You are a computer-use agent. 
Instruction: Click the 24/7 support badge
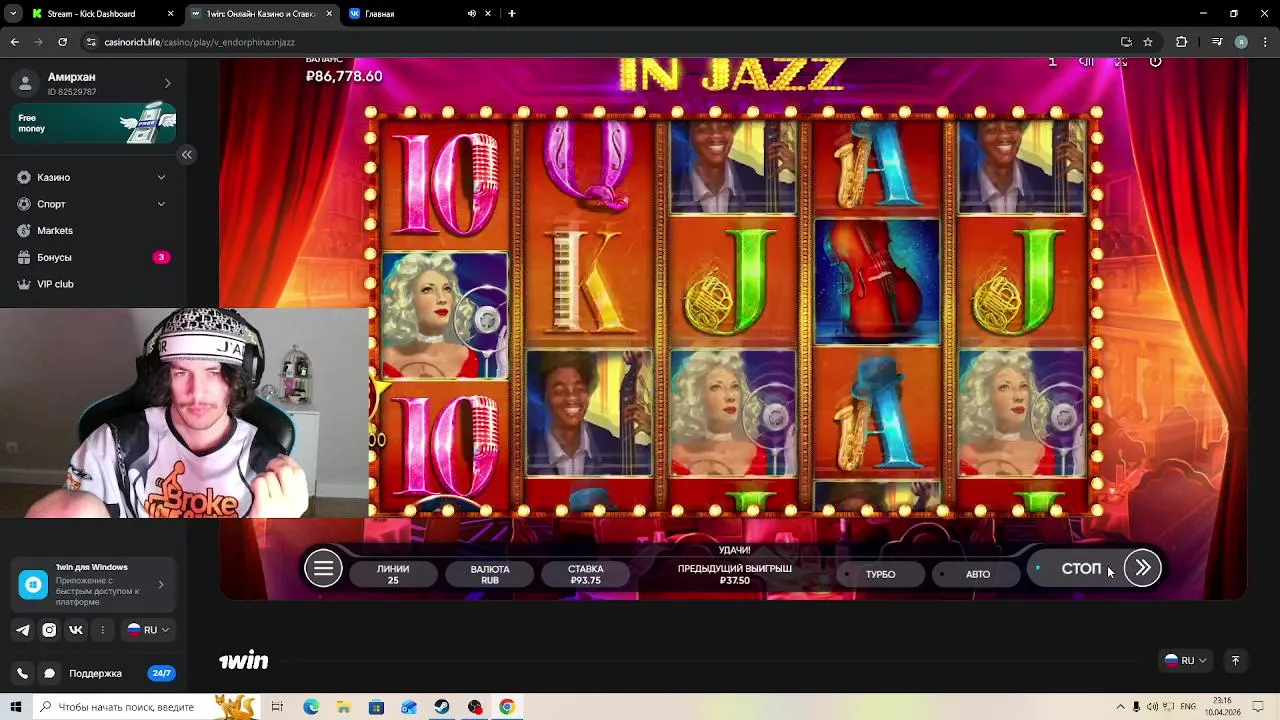coord(161,674)
